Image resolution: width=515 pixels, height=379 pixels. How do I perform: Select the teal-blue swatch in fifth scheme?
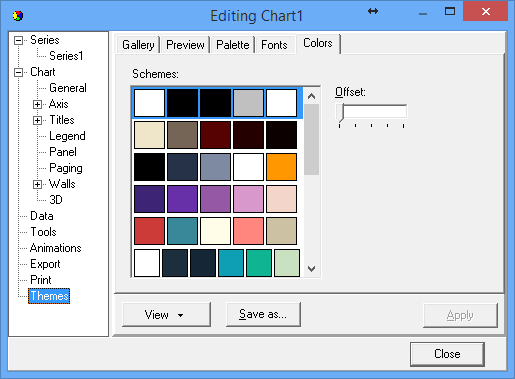182,231
